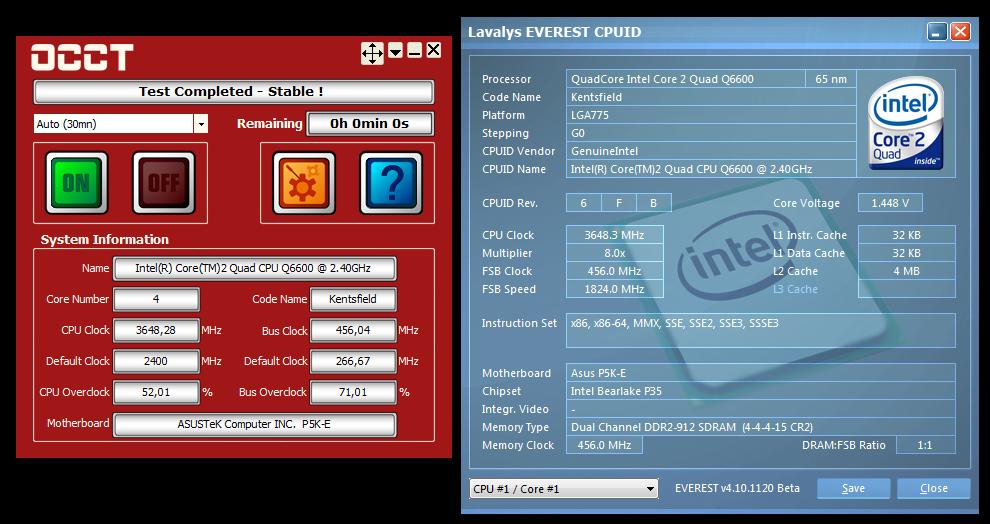Click the OCCT logo
The height and width of the screenshot is (524, 990).
point(82,57)
